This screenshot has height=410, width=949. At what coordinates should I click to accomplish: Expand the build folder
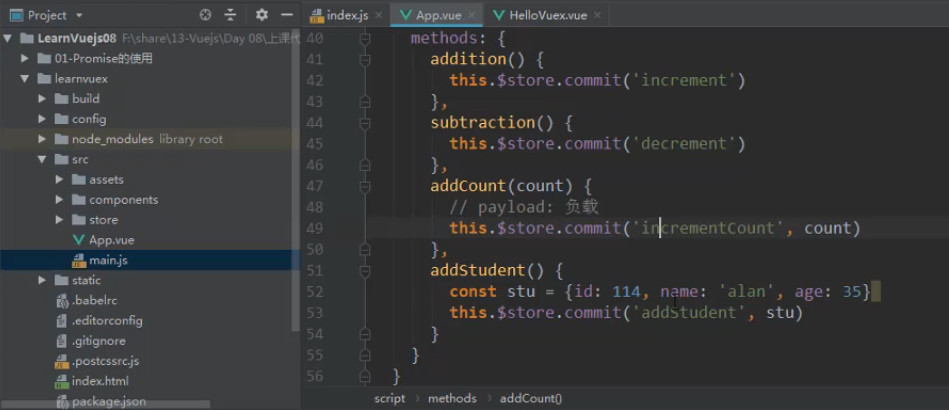(42, 99)
